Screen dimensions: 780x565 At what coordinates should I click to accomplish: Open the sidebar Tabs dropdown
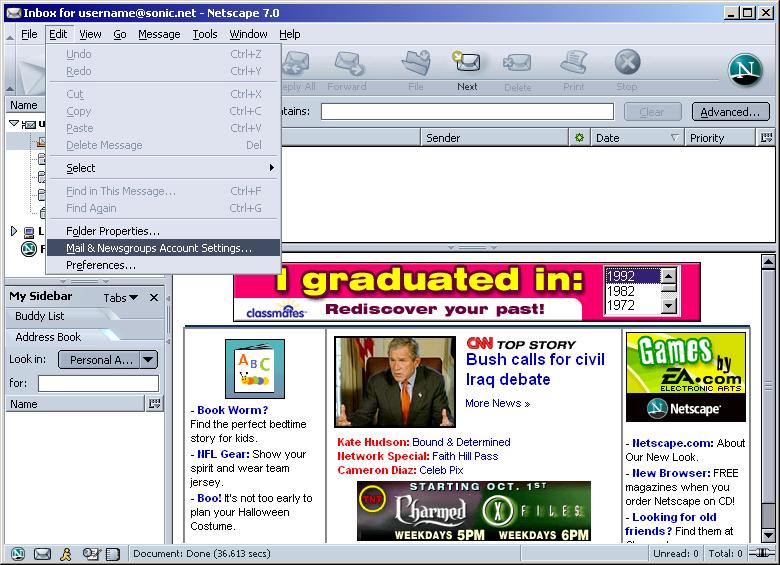(120, 298)
